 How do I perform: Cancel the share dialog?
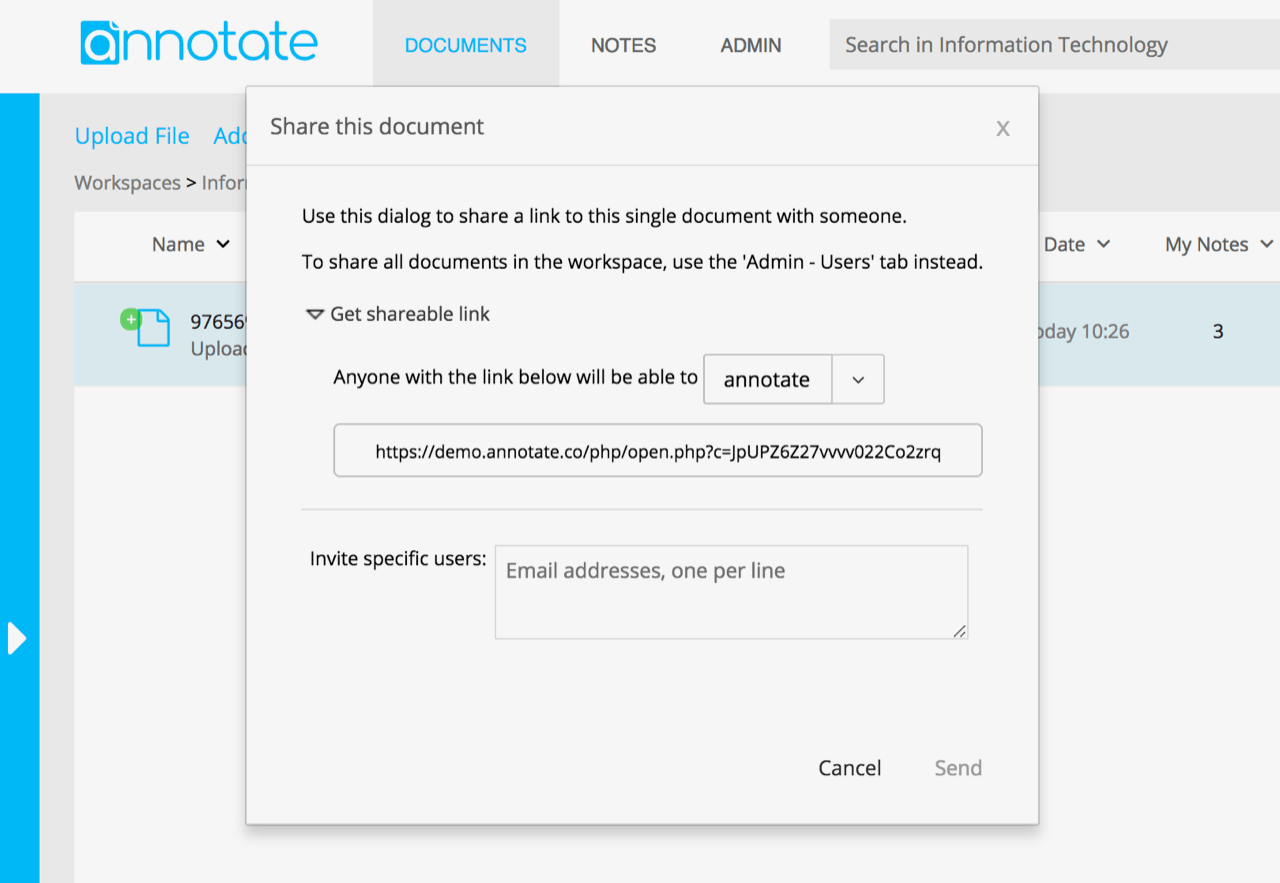click(x=850, y=768)
